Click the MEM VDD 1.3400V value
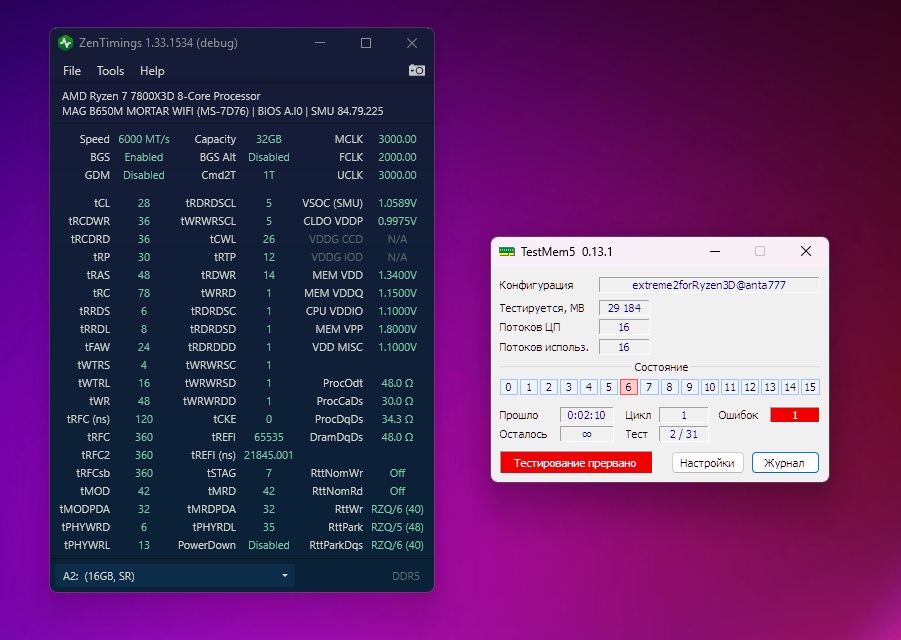Viewport: 901px width, 640px height. 397,275
